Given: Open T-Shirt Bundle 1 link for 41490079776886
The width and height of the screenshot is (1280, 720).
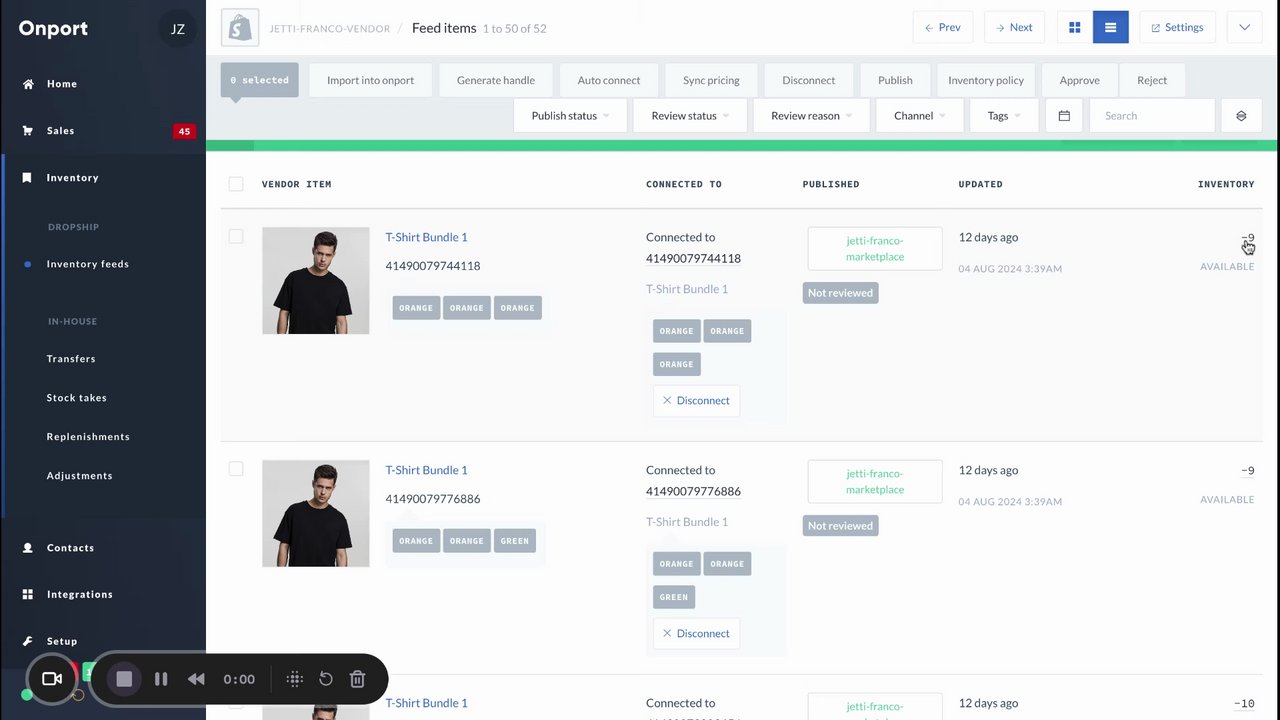Looking at the screenshot, I should (x=426, y=470).
